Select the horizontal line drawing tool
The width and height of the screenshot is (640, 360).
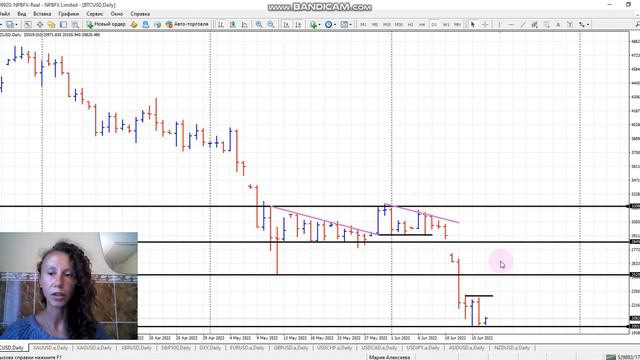click(511, 24)
